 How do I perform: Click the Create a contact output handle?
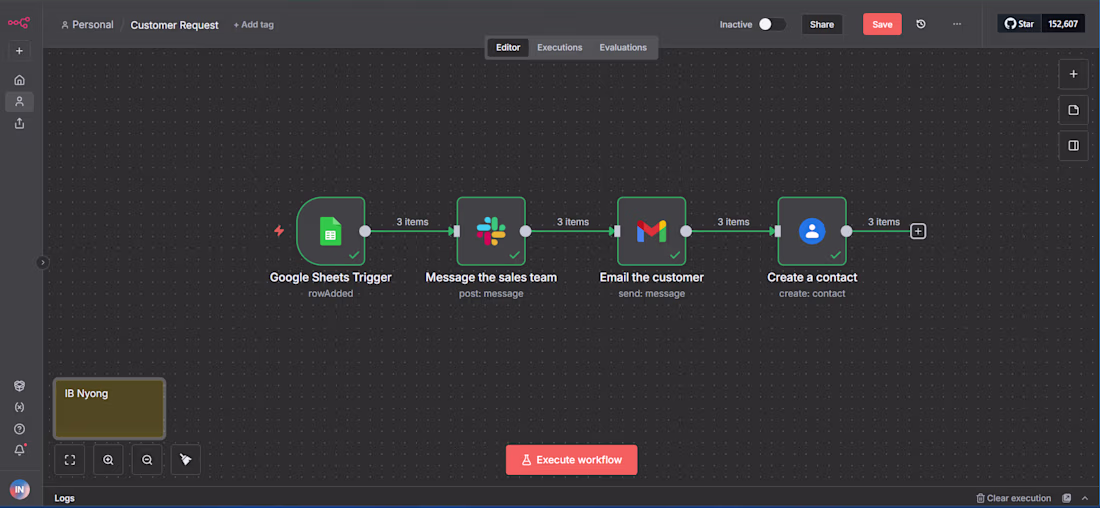click(x=847, y=231)
